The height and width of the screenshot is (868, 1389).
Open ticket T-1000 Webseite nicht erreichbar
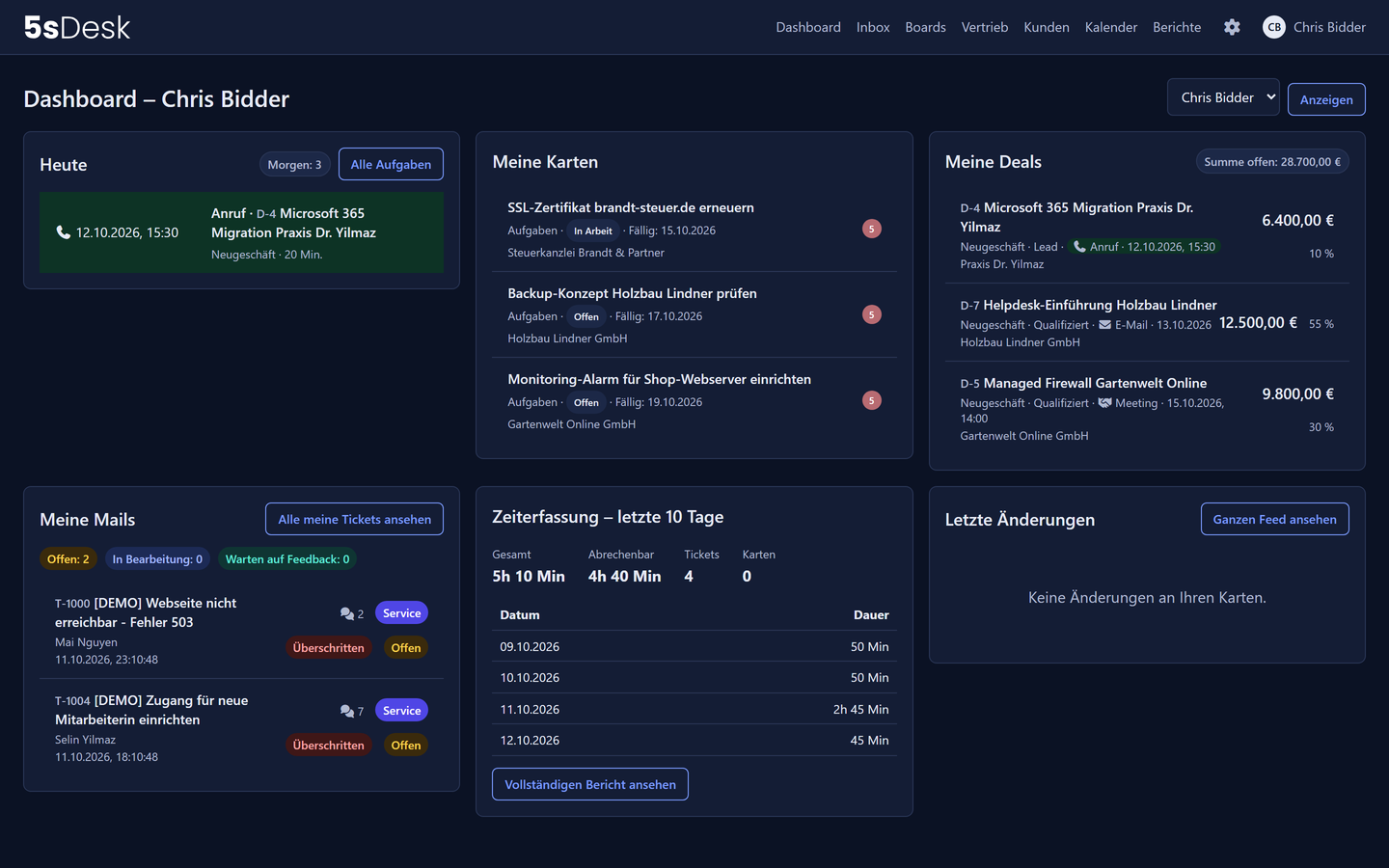point(146,612)
